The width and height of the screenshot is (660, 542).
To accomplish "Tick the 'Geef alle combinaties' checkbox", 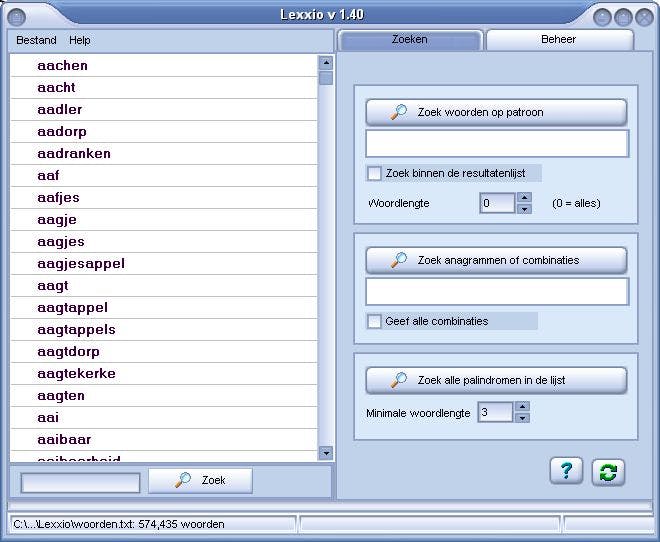I will coord(374,321).
